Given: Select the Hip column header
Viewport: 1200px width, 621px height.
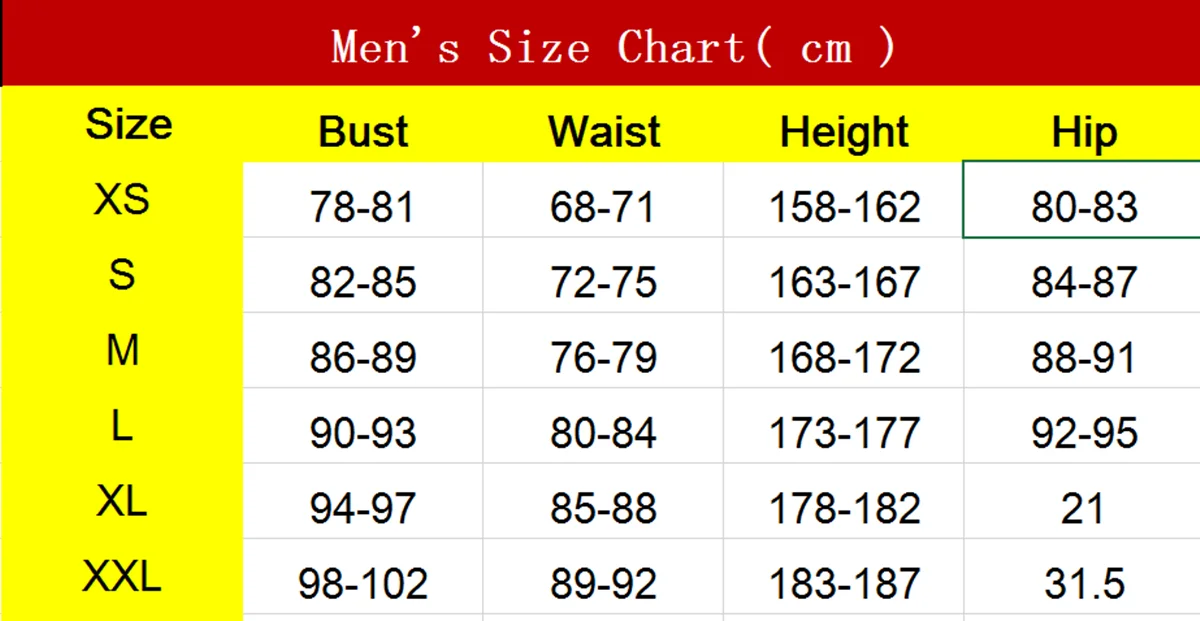Looking at the screenshot, I should point(1084,132).
